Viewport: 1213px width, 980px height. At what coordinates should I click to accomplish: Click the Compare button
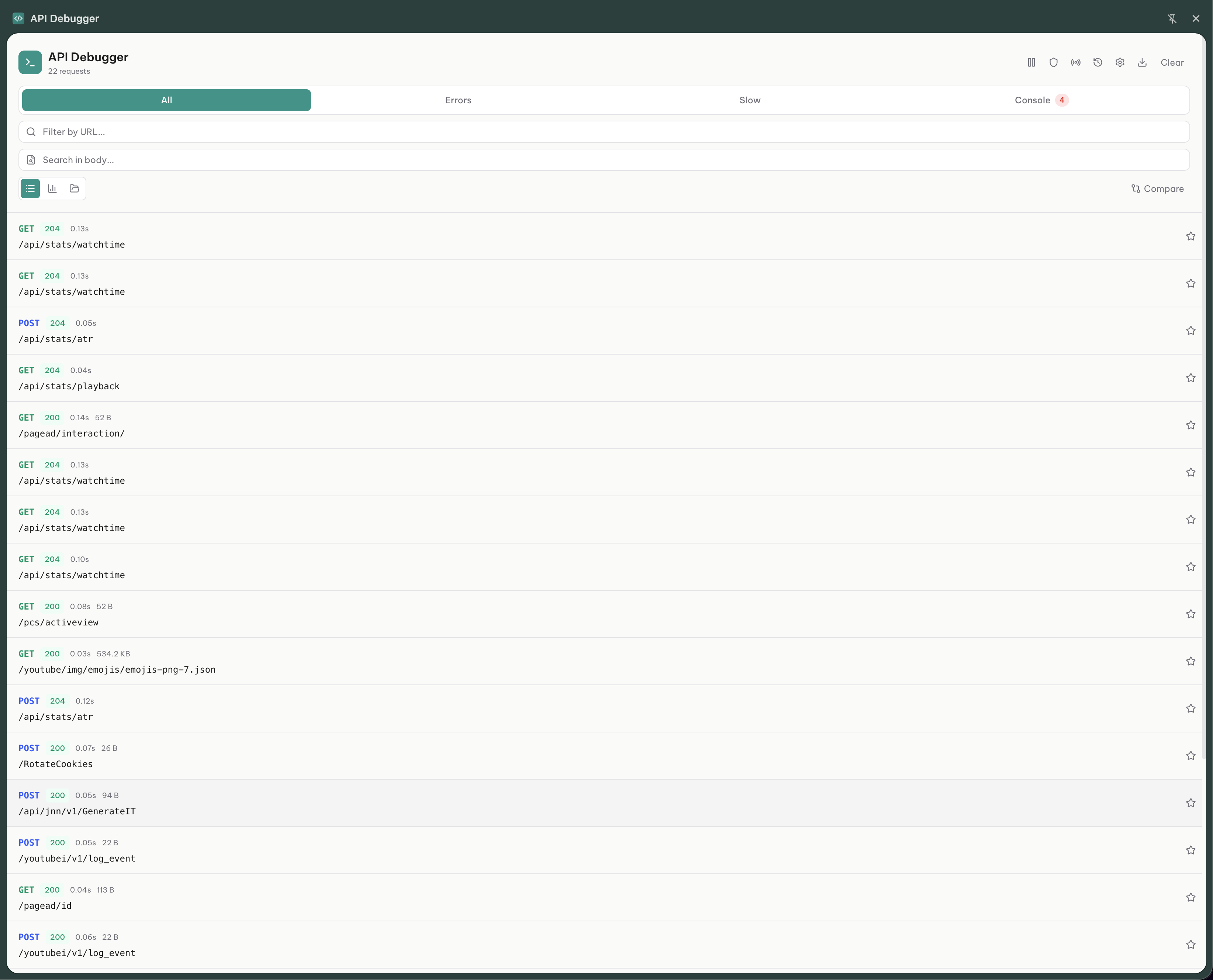click(x=1157, y=189)
